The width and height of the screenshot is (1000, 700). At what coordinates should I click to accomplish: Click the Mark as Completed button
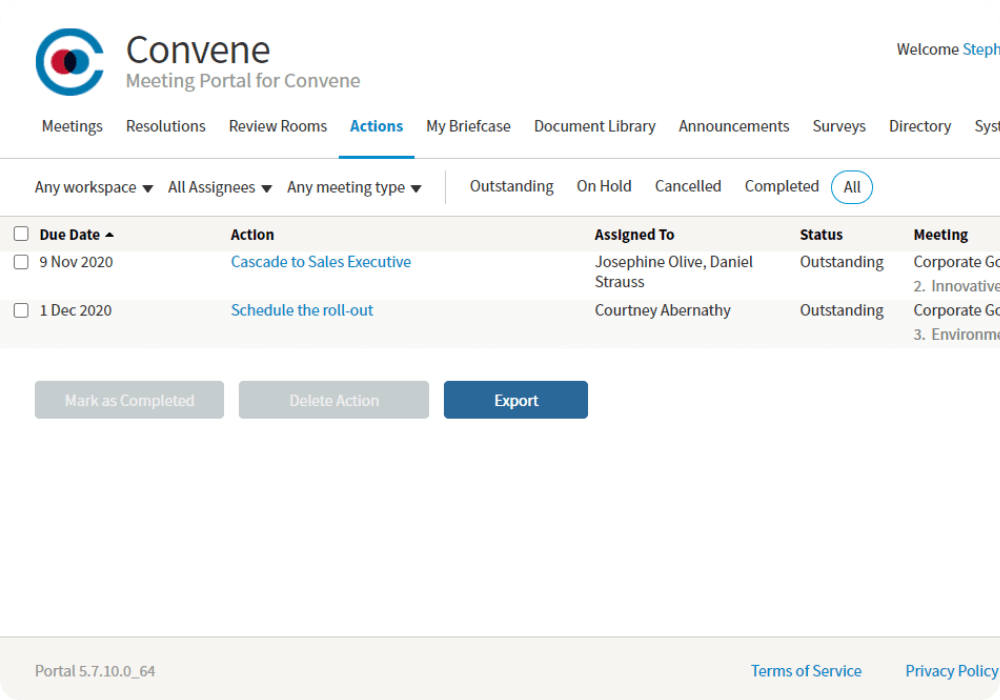[129, 400]
